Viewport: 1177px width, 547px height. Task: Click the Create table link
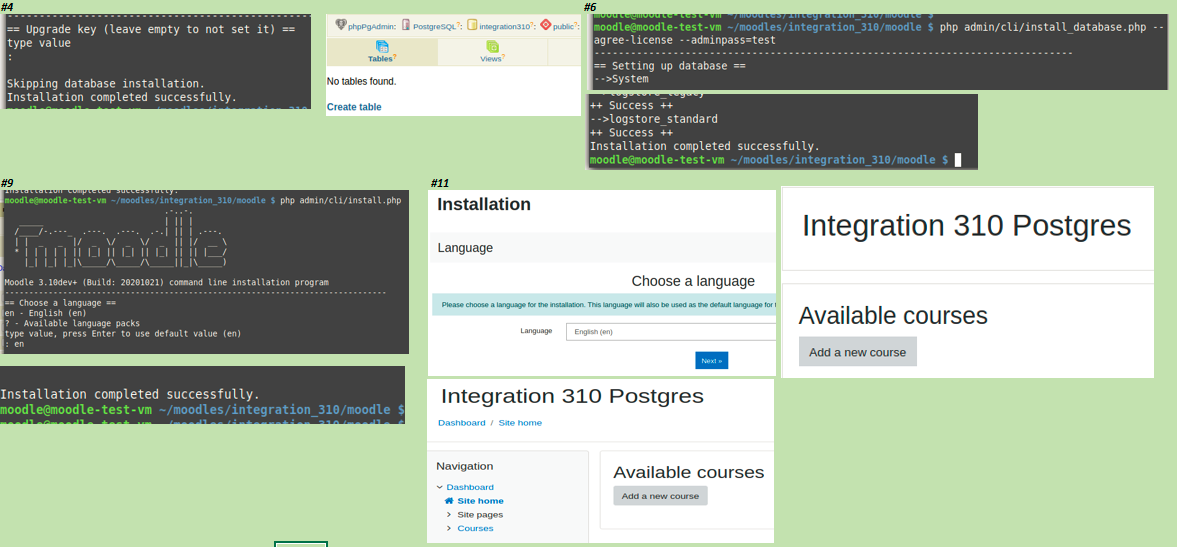[x=354, y=107]
